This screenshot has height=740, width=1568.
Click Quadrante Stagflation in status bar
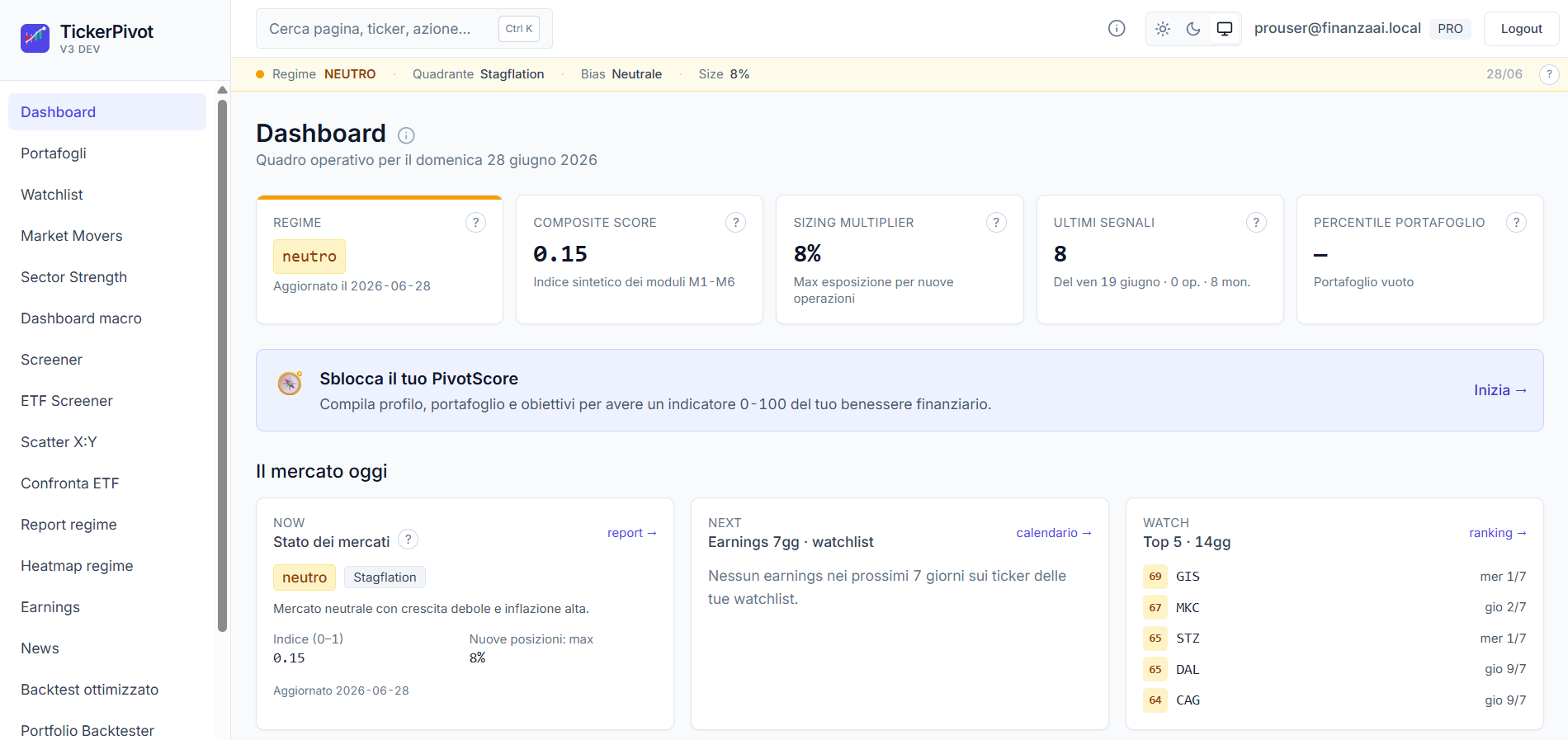(x=479, y=74)
